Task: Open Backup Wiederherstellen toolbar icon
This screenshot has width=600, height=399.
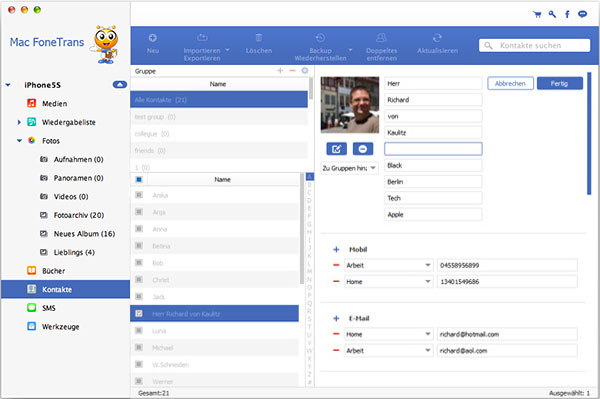Action: click(x=320, y=37)
